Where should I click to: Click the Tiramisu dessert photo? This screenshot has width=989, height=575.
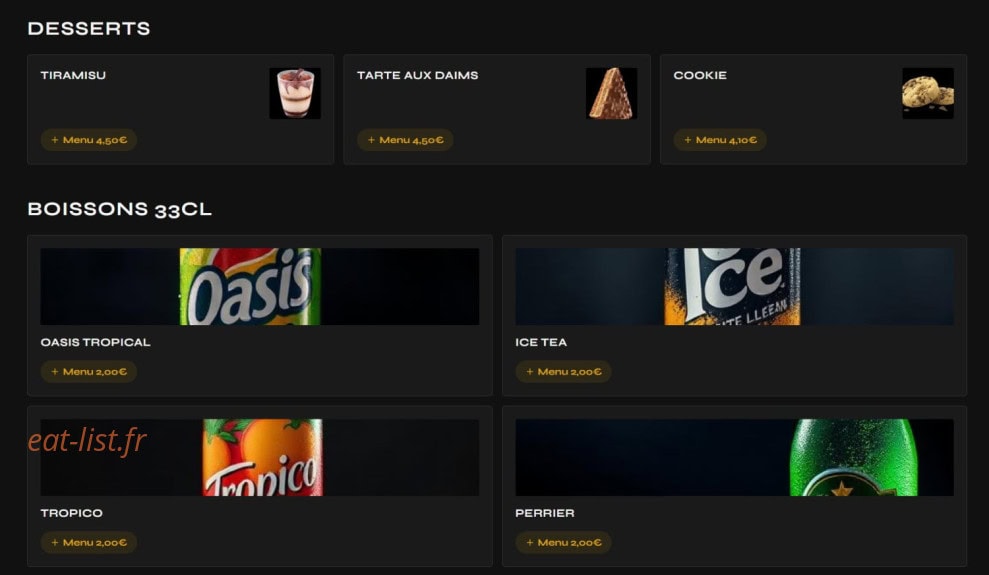(x=295, y=93)
